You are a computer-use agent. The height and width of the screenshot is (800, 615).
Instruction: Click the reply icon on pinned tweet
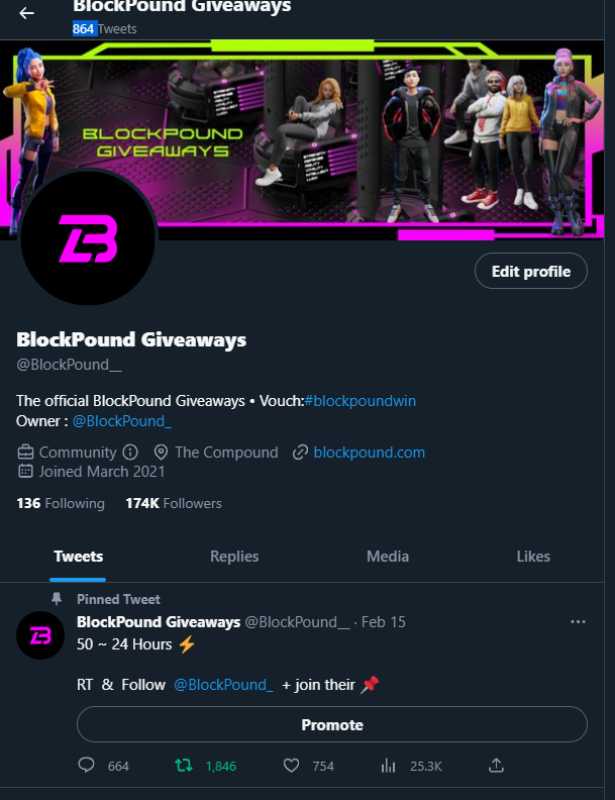tap(86, 765)
